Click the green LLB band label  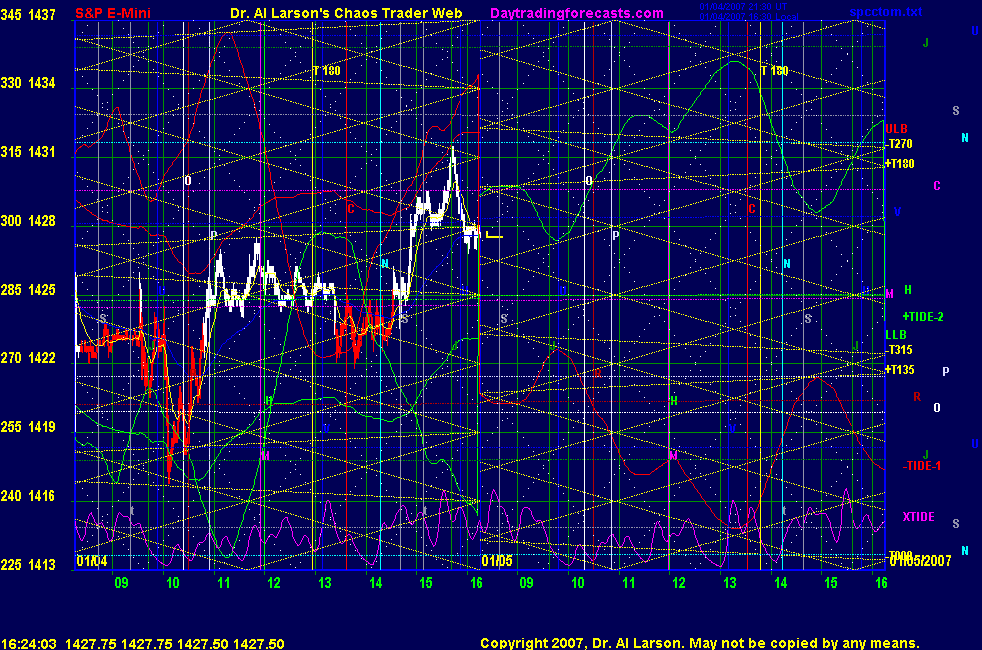pos(896,335)
